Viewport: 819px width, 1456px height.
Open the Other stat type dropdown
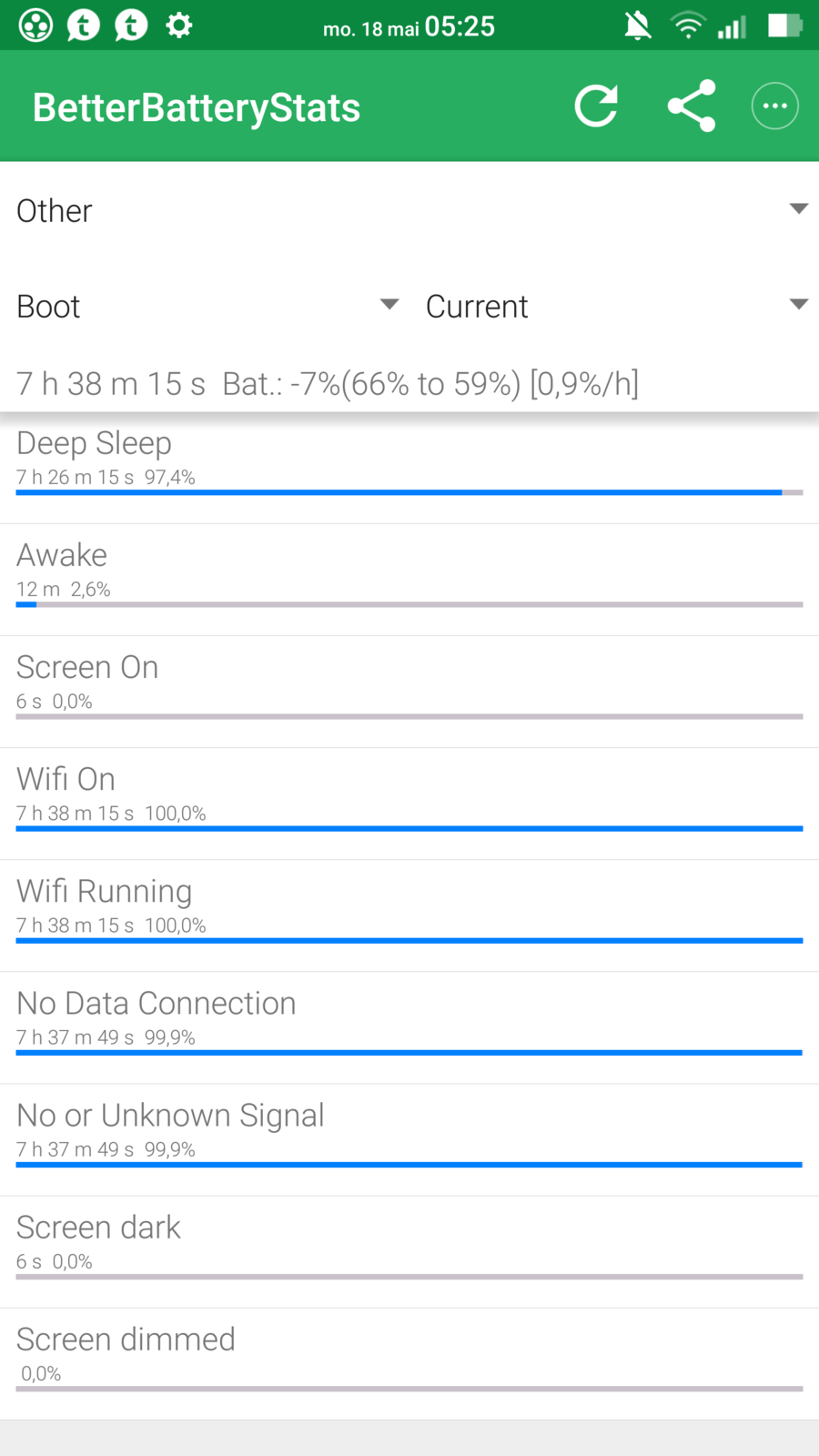[x=409, y=210]
